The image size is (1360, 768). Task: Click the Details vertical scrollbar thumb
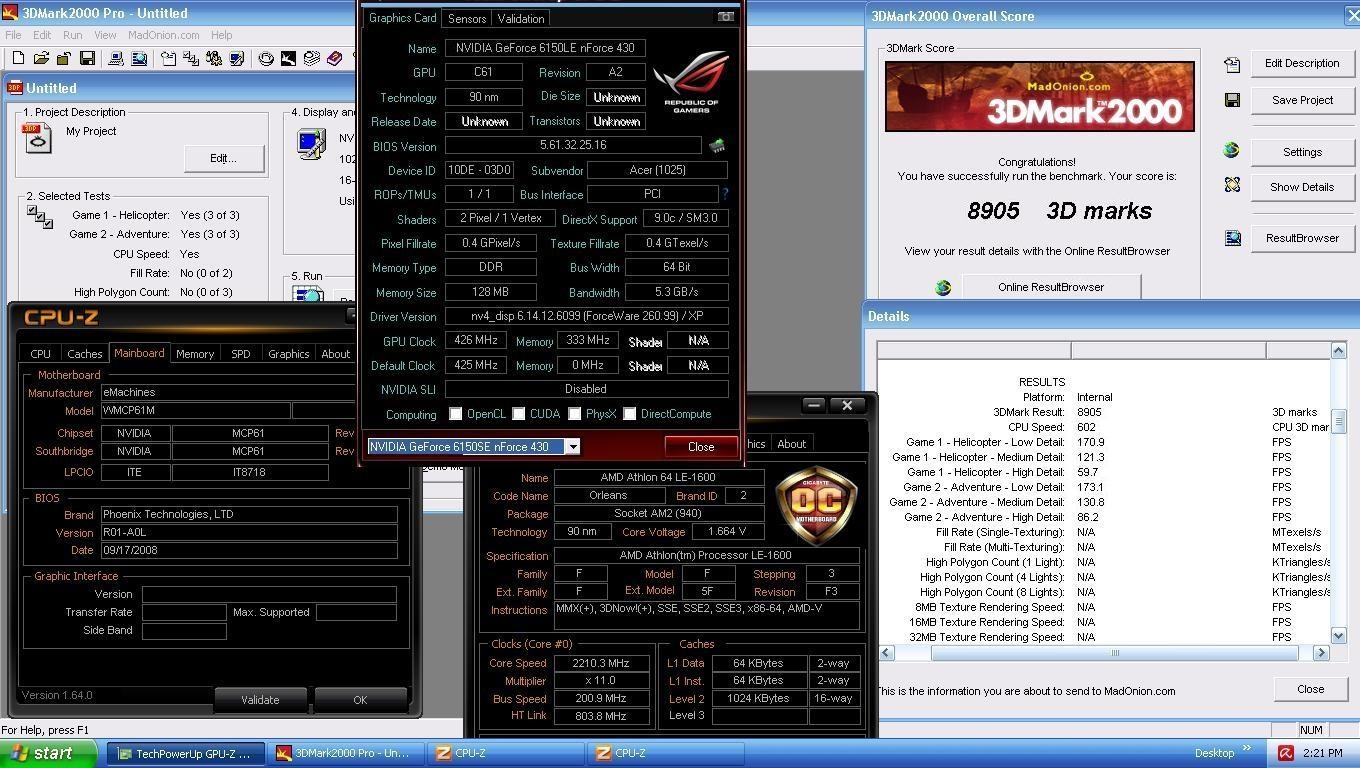1338,422
